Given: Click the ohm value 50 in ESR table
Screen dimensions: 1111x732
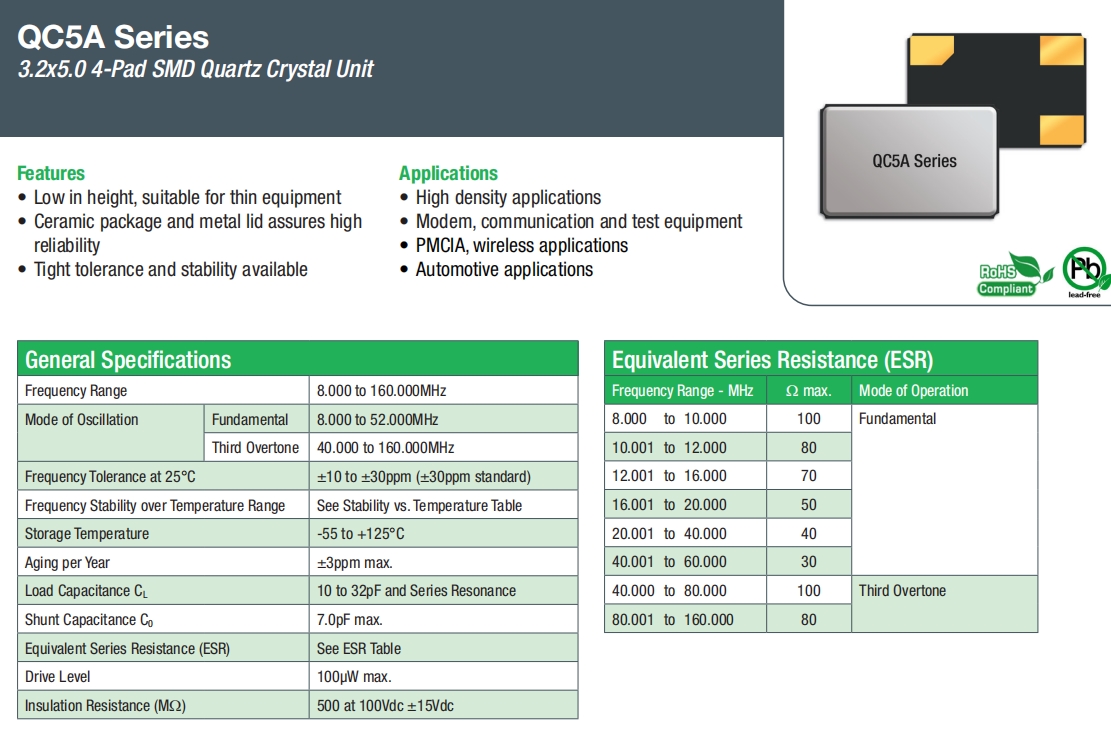Looking at the screenshot, I should pyautogui.click(x=808, y=505).
